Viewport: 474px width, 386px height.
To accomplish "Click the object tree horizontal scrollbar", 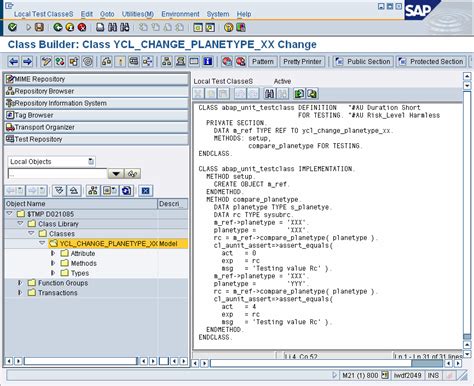I will 80,361.
